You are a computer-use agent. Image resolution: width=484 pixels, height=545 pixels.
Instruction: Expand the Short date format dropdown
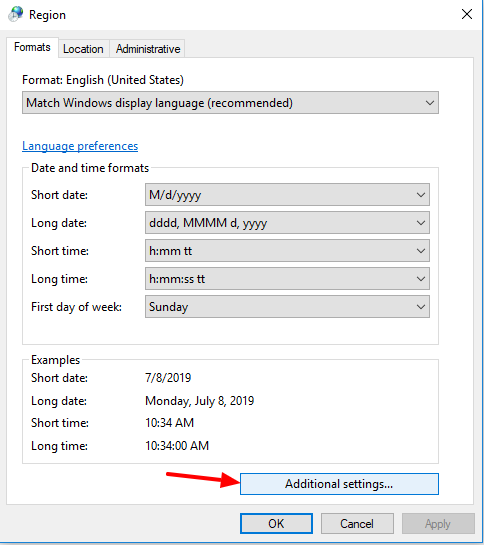[287, 195]
